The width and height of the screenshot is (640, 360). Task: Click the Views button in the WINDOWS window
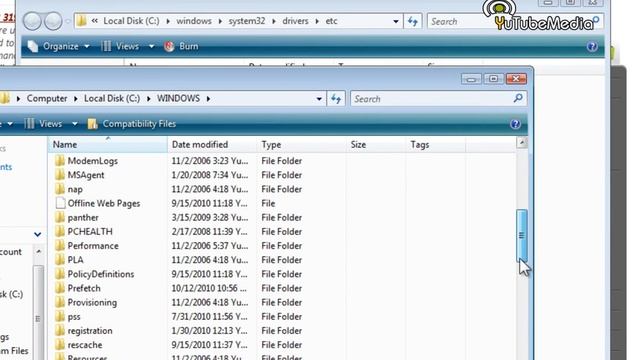pyautogui.click(x=44, y=124)
